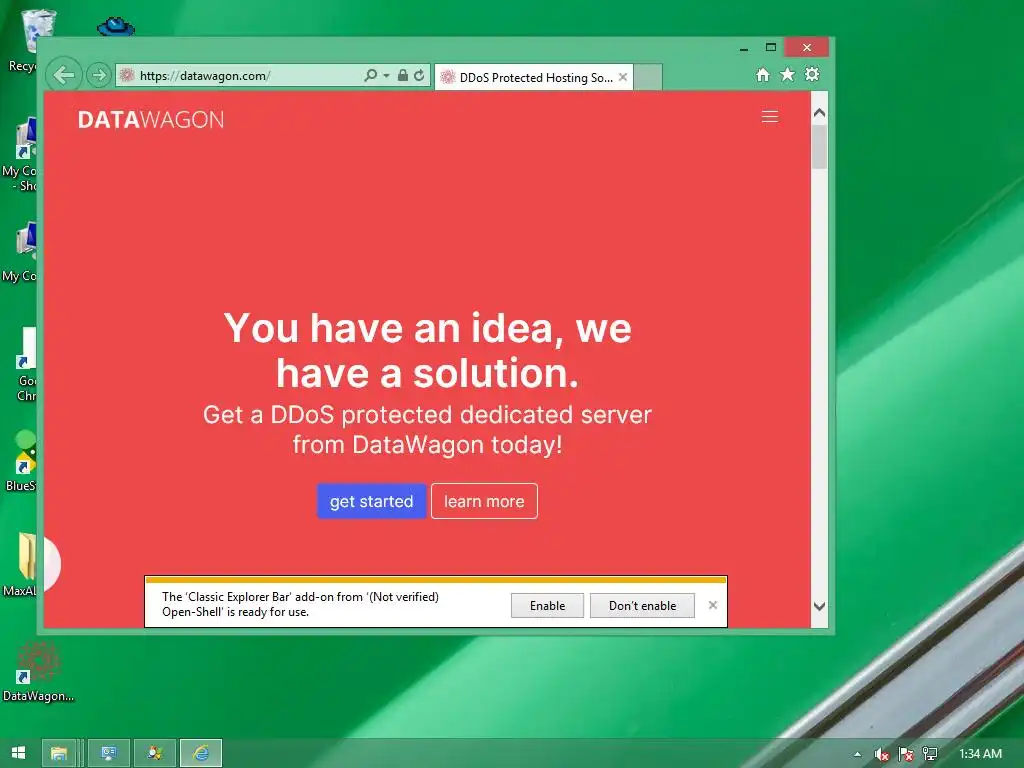The image size is (1024, 768).
Task: Click the blue get started button
Action: click(x=372, y=501)
